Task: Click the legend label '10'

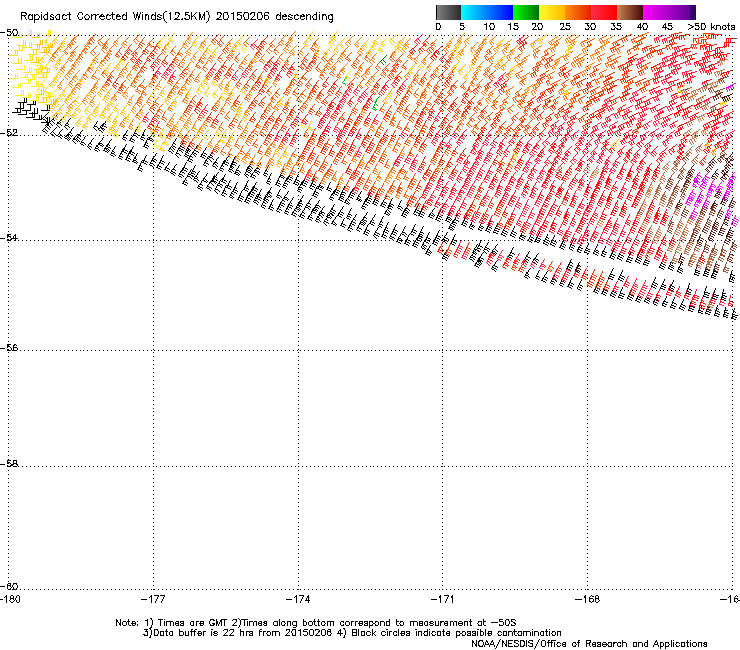Action: point(489,26)
